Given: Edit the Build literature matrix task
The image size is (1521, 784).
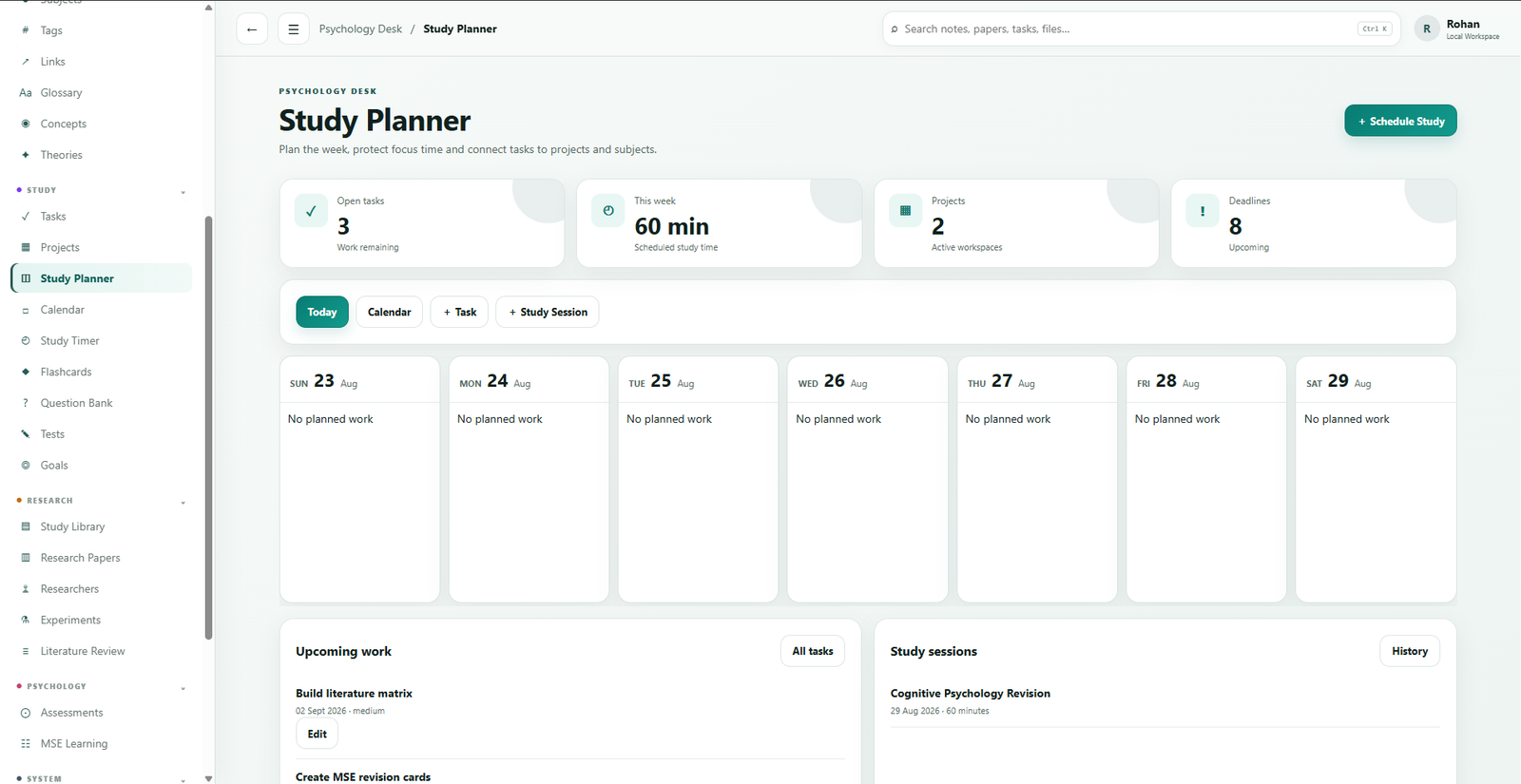Looking at the screenshot, I should click(x=318, y=735).
